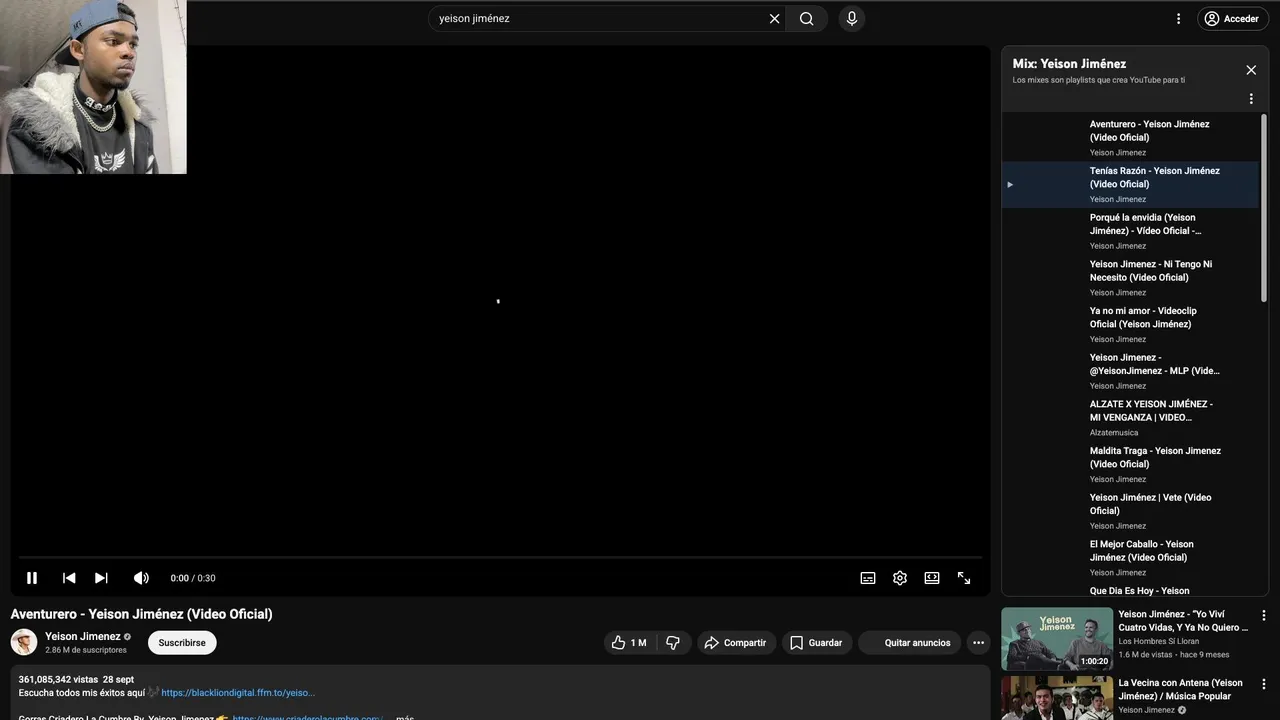The width and height of the screenshot is (1280, 720).
Task: Like the video with 1 M
Action: coord(631,643)
